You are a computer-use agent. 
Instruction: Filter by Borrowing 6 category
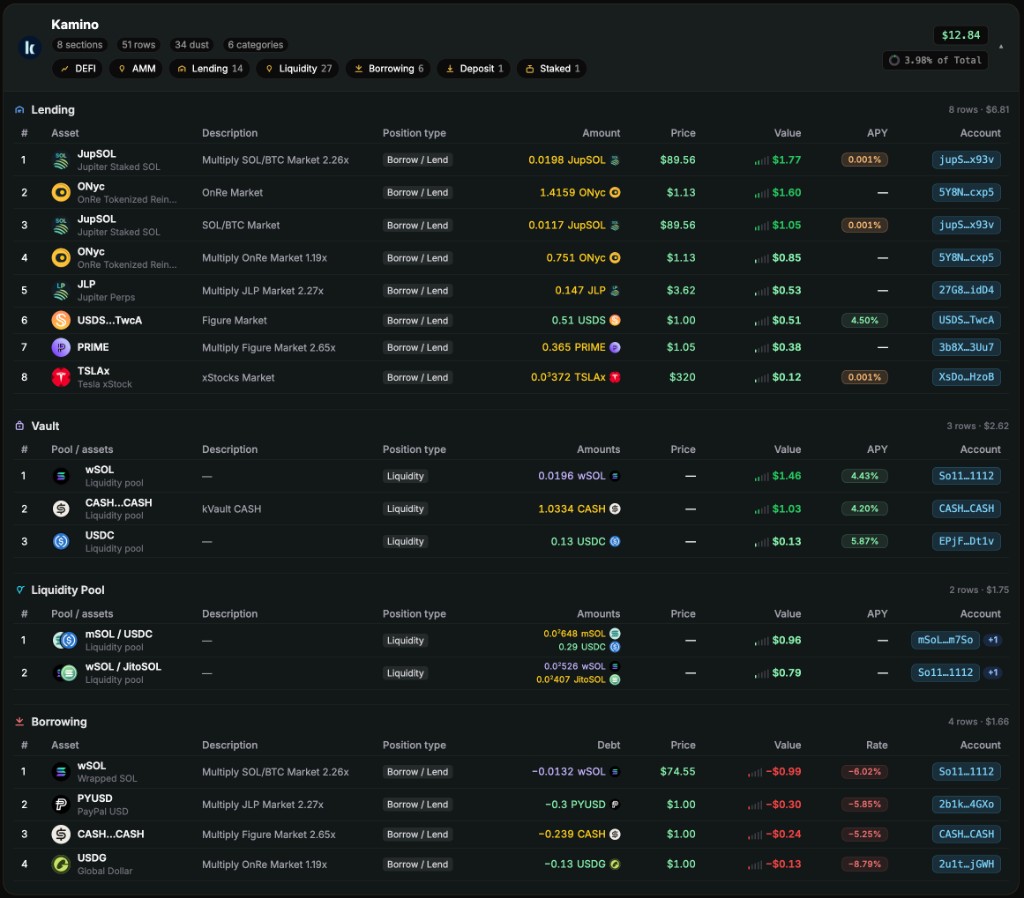tap(389, 69)
